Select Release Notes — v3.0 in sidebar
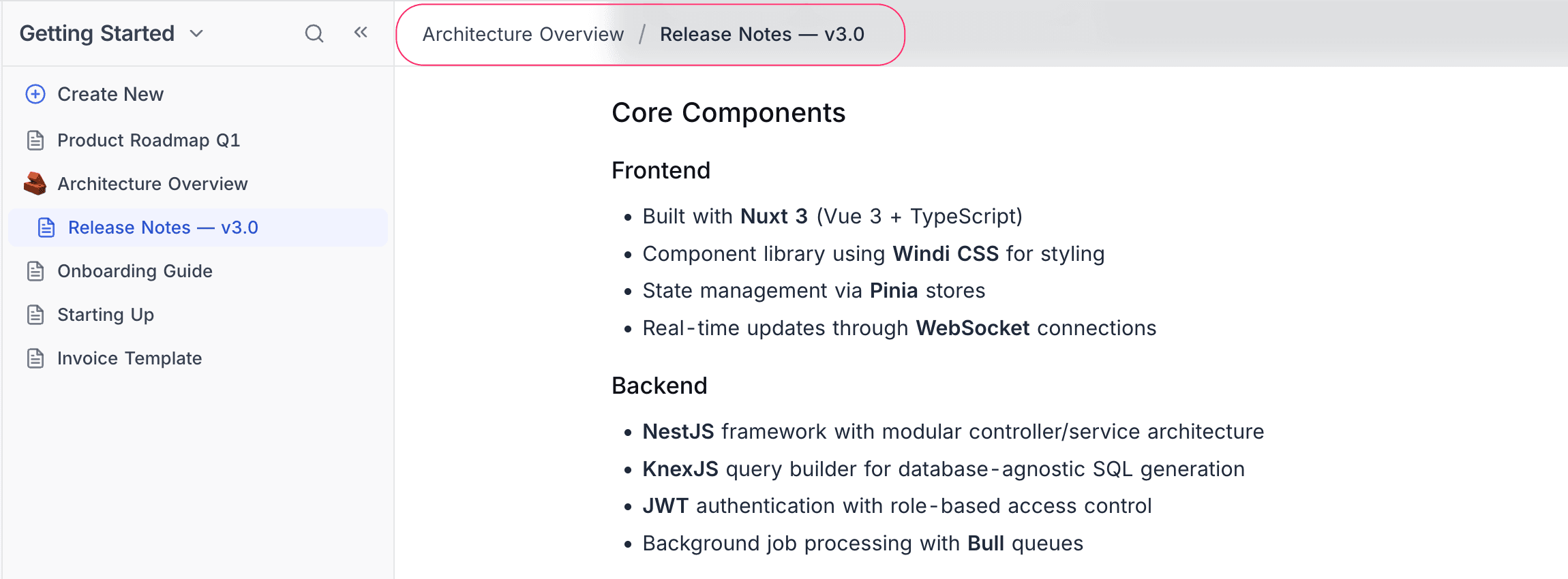The width and height of the screenshot is (1568, 579). (163, 228)
